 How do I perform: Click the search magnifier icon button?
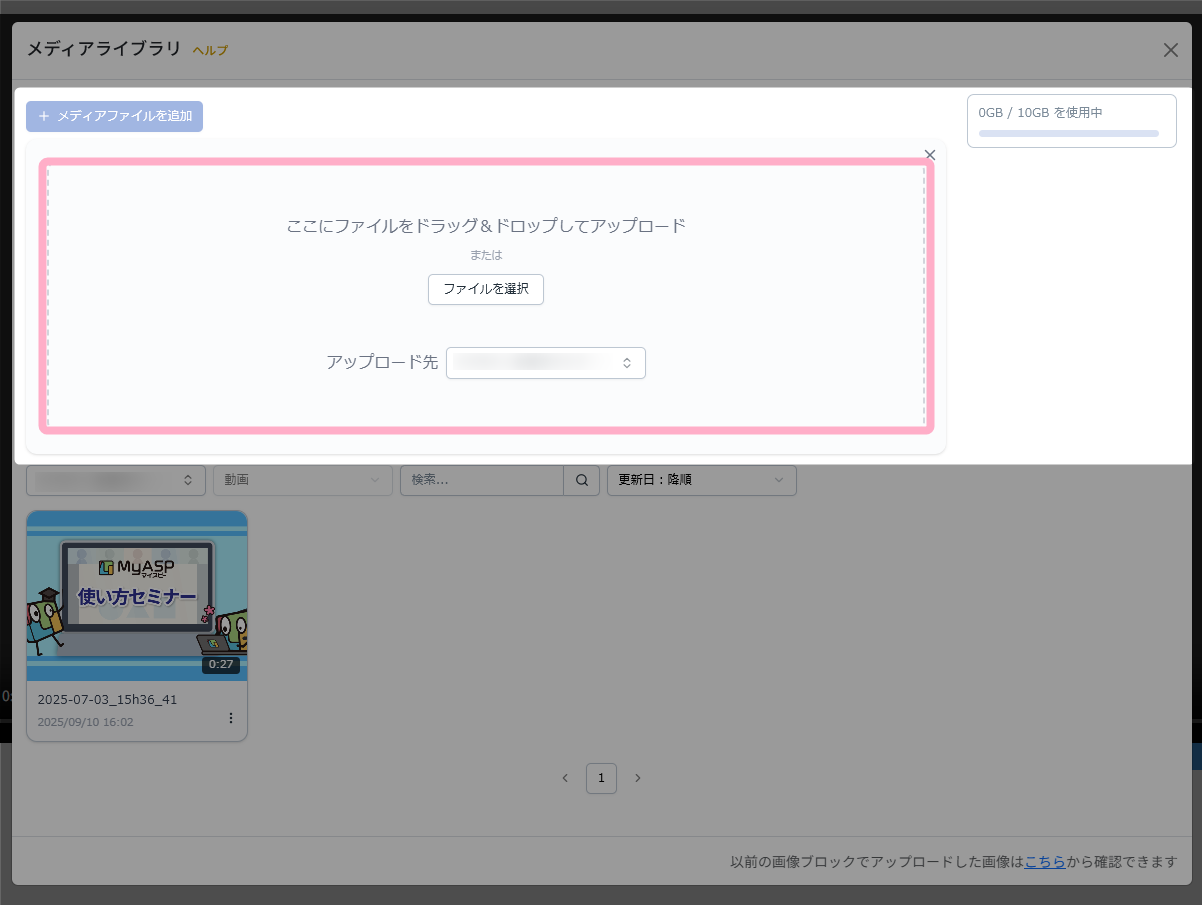581,480
